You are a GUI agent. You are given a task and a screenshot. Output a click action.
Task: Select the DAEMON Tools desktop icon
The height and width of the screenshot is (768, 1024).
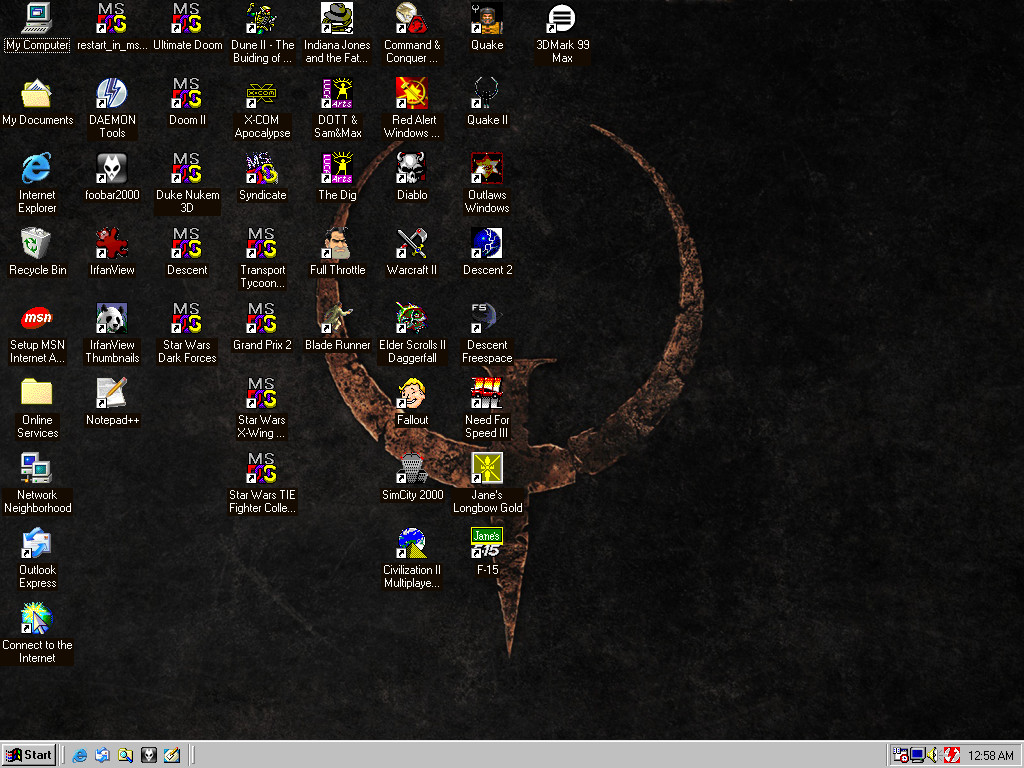point(112,94)
